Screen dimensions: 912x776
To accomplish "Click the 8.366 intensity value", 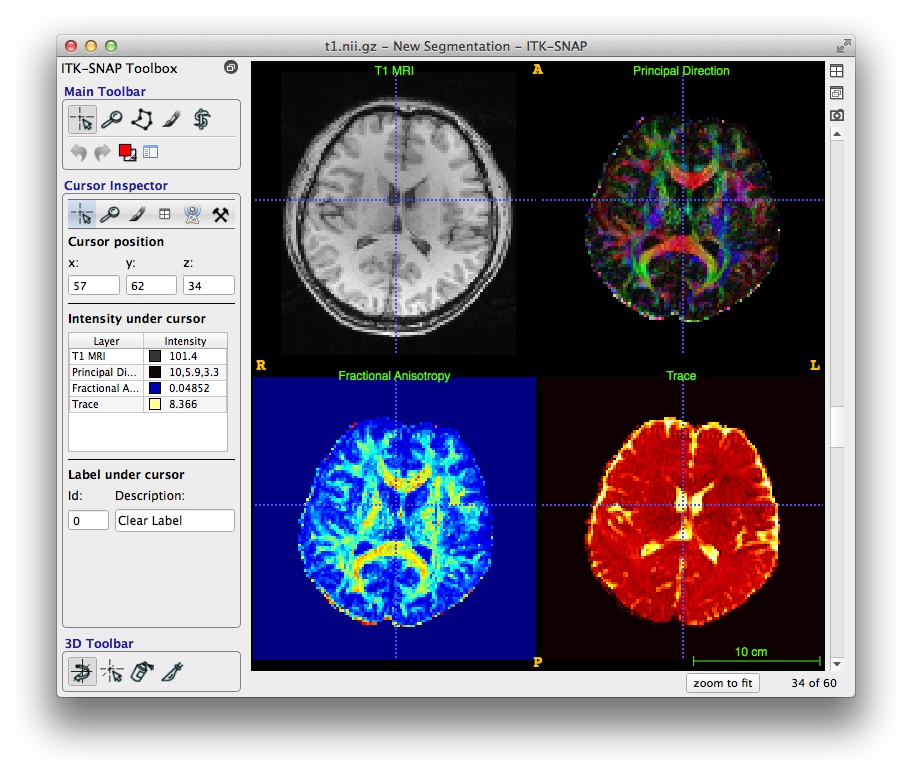I will click(x=183, y=404).
